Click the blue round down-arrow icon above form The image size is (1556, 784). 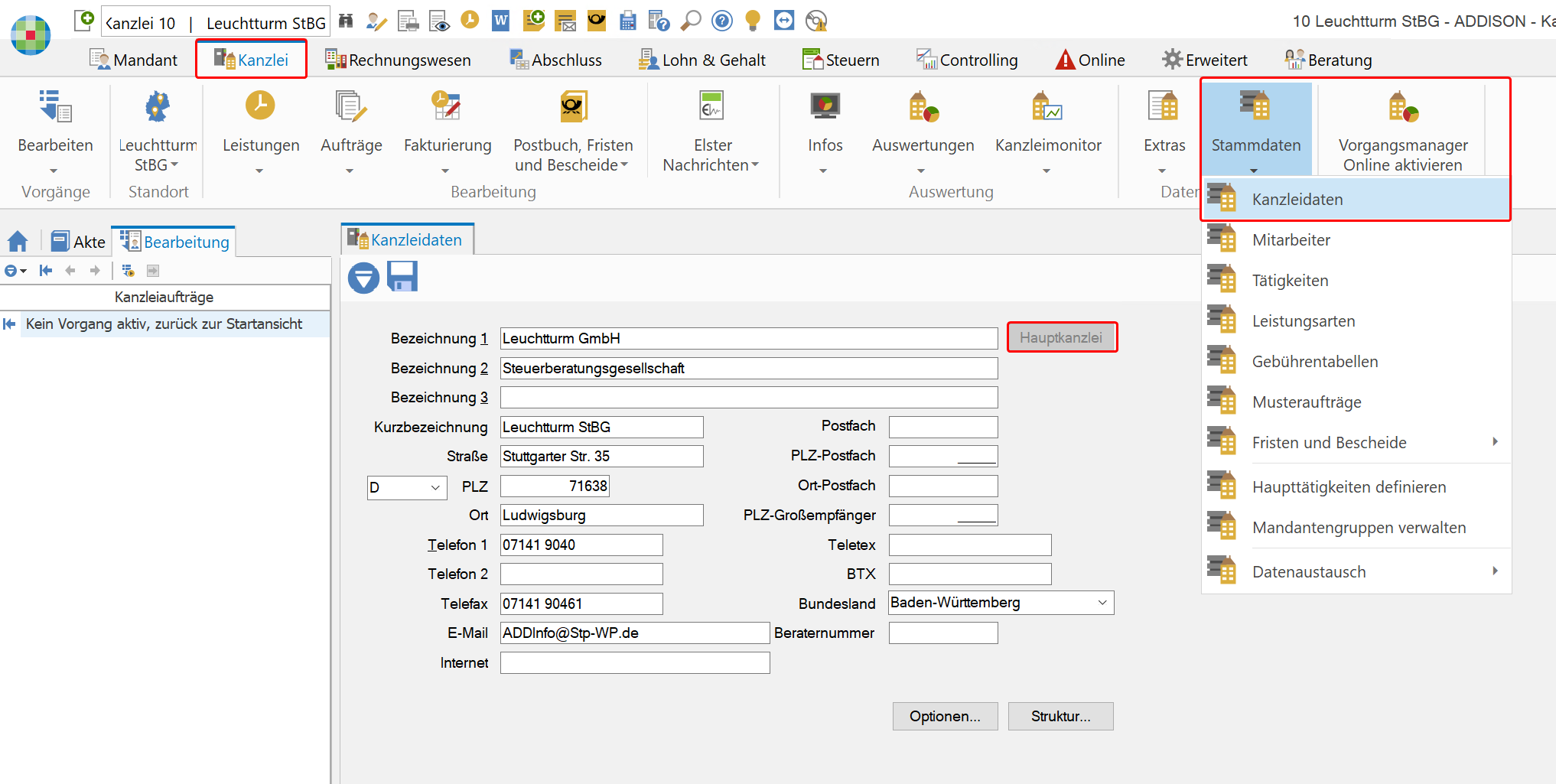coord(363,278)
